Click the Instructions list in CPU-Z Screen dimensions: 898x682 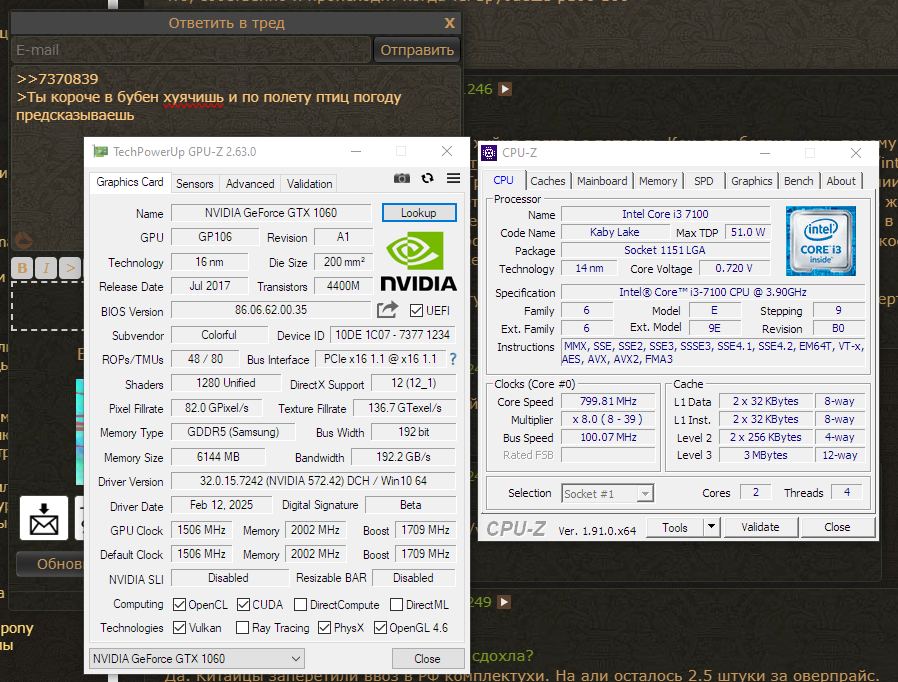[x=712, y=353]
